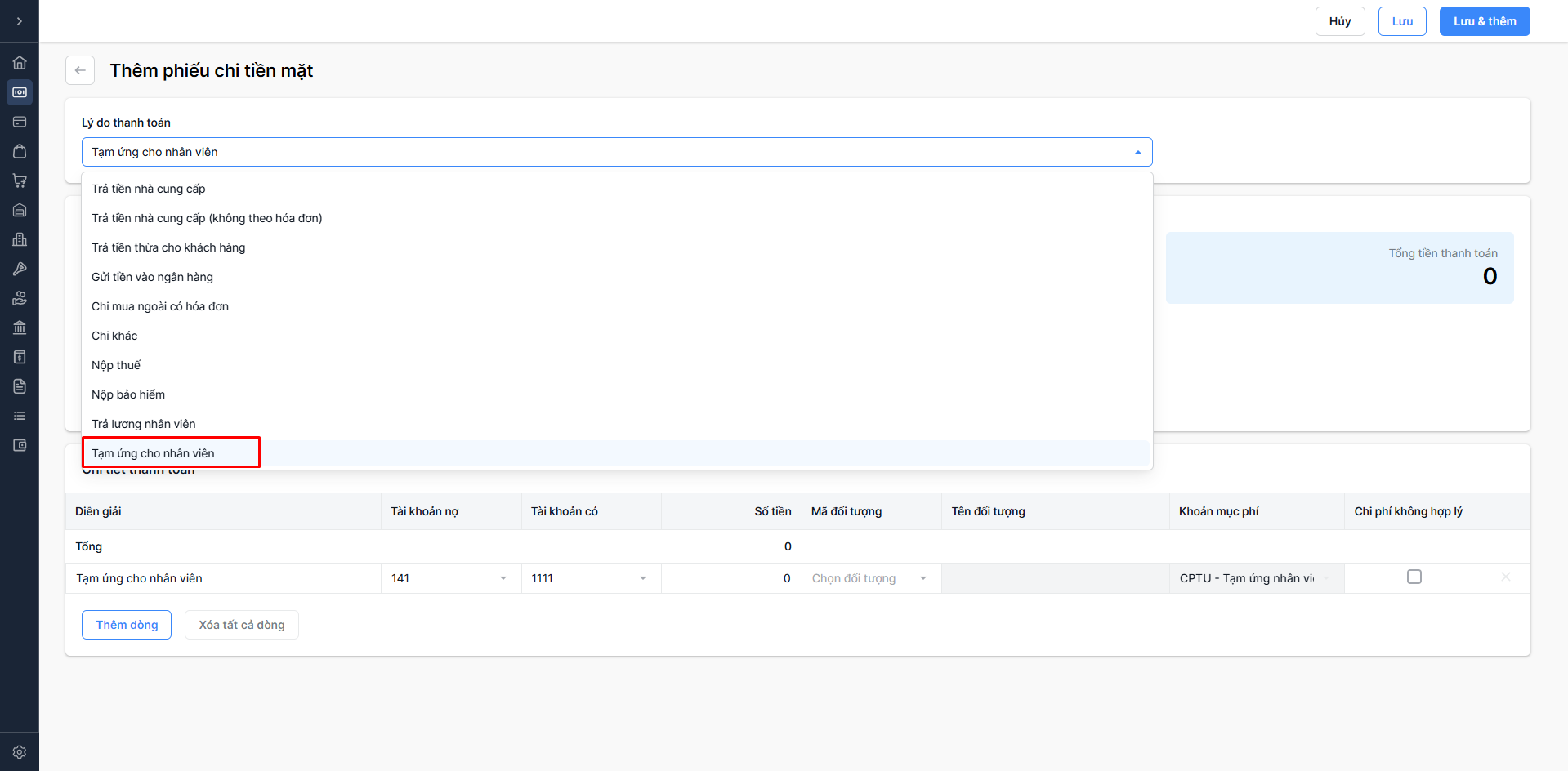Click the Số tiền amount field in row
The image size is (1568, 771).
(x=730, y=578)
